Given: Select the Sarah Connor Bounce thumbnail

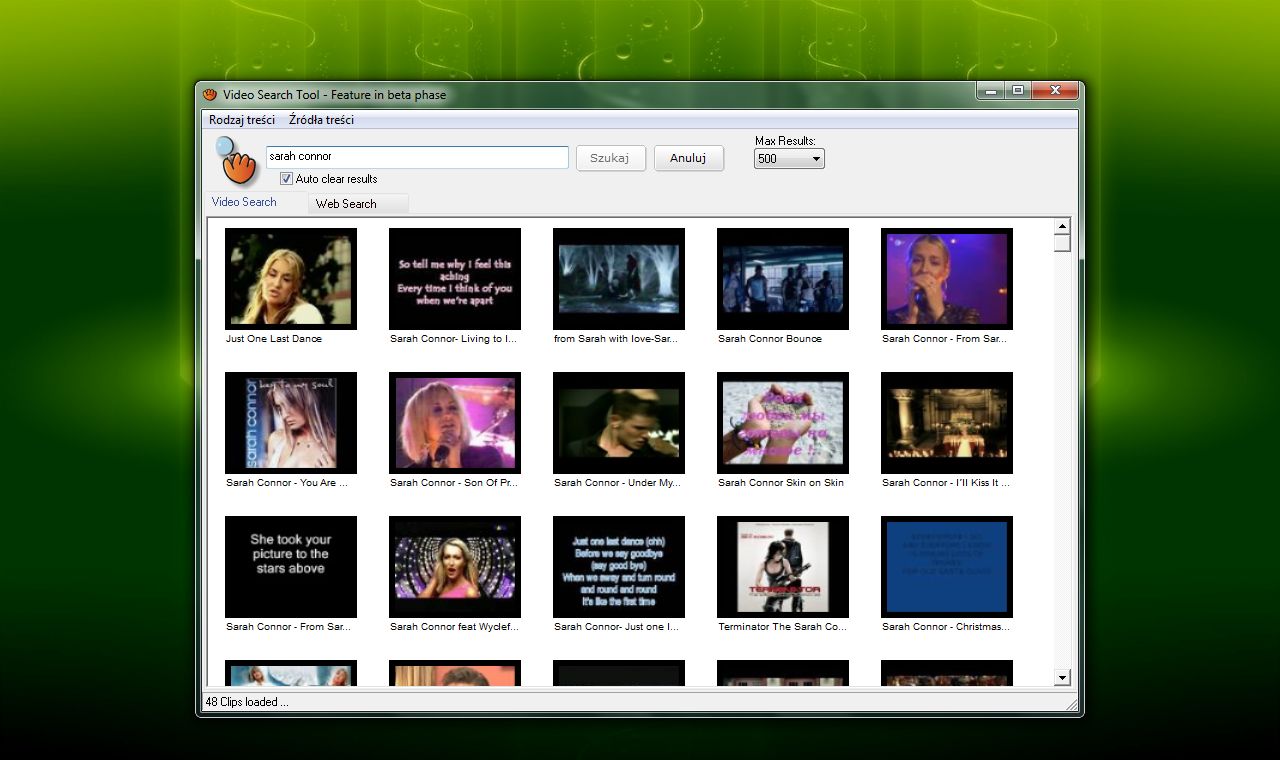Looking at the screenshot, I should [x=783, y=279].
